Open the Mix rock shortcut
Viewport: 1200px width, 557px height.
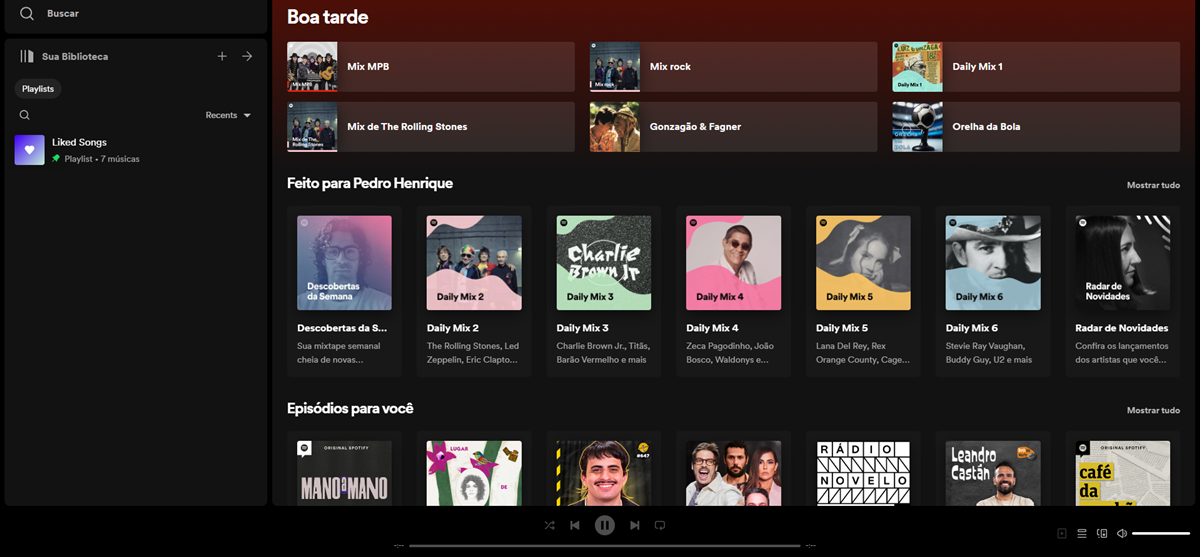coord(733,67)
